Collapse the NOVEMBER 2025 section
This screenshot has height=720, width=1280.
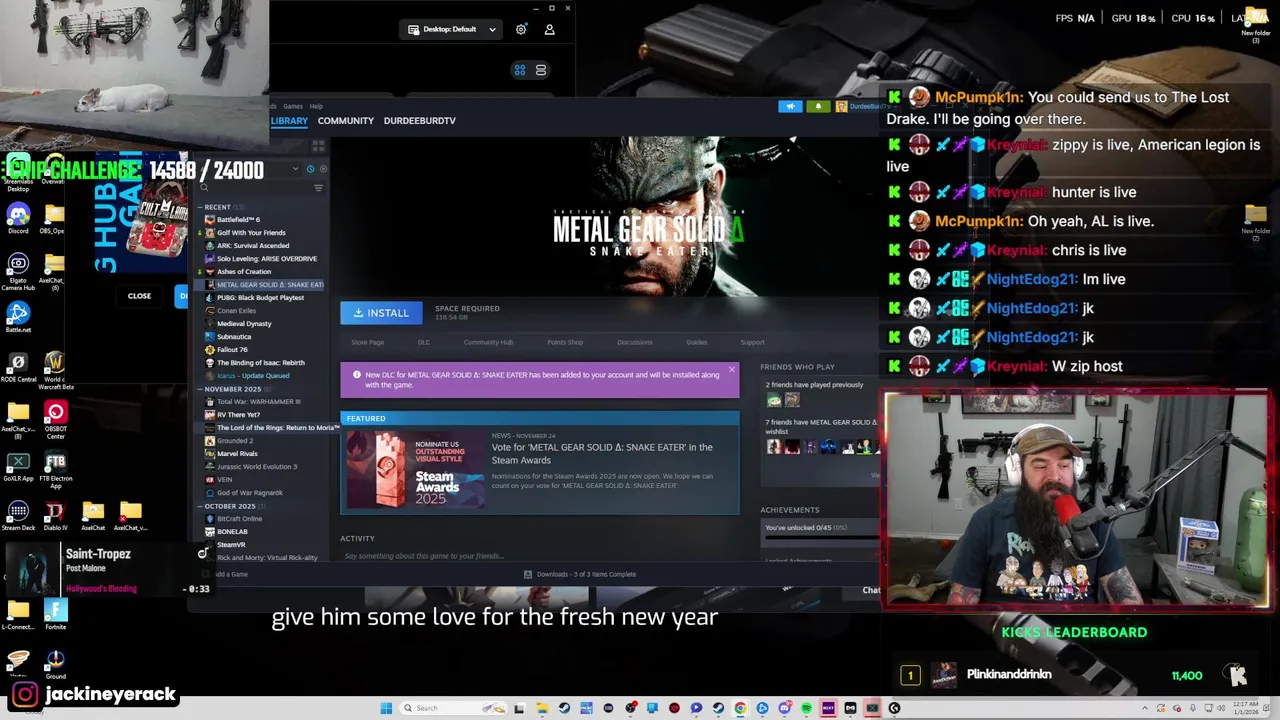(x=232, y=389)
